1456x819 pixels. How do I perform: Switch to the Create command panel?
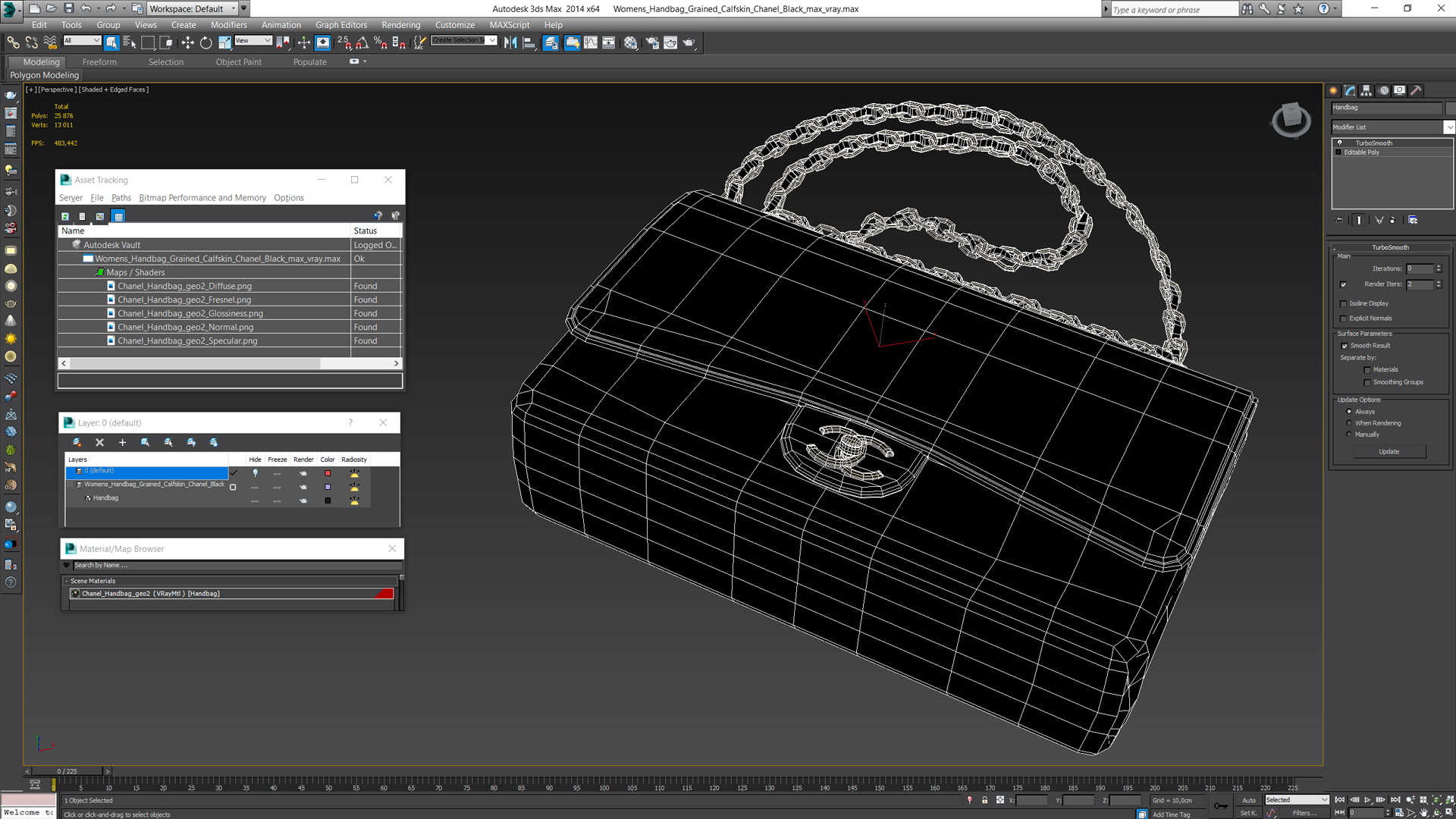[x=1334, y=90]
